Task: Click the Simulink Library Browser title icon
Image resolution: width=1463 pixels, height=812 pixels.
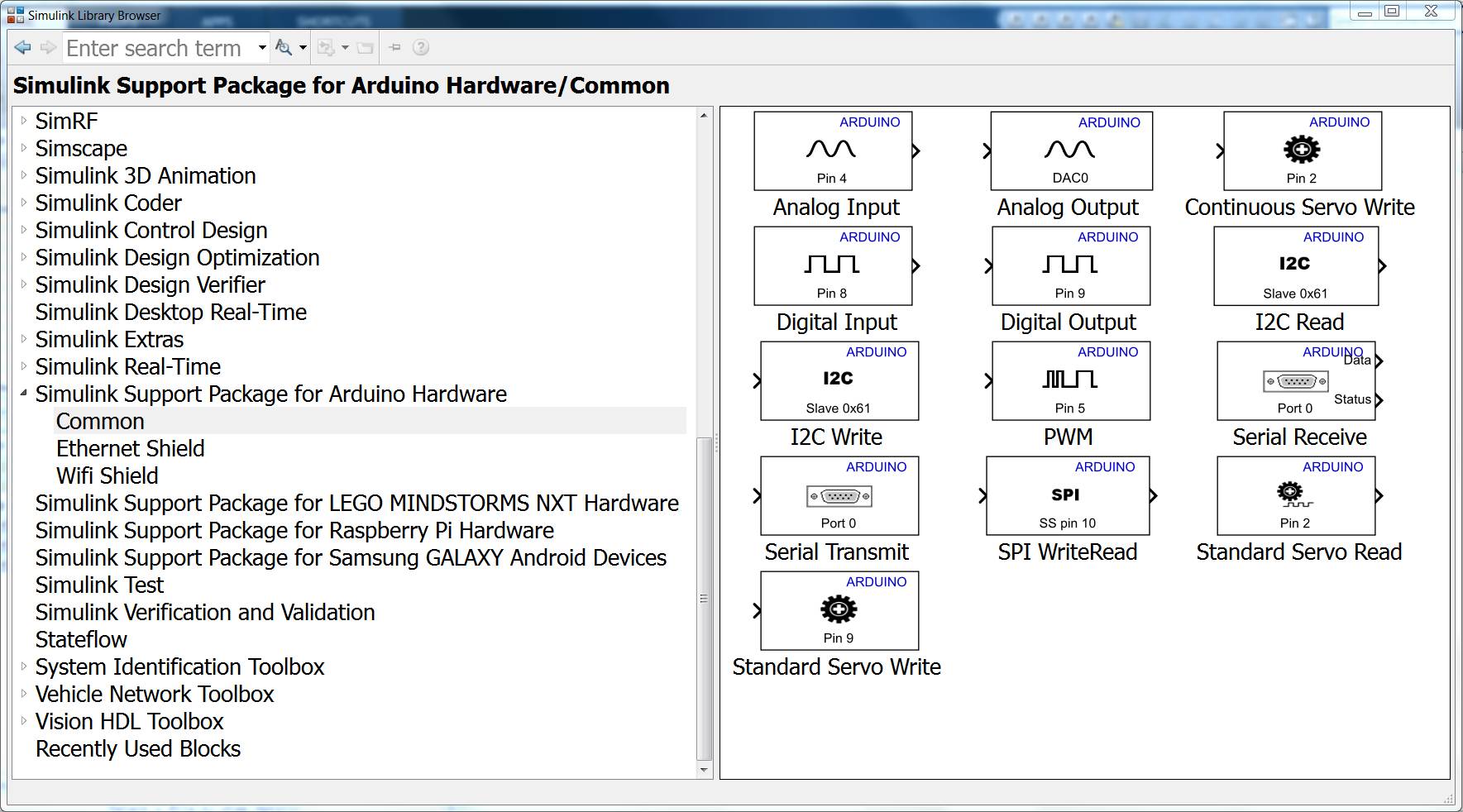Action: [15, 15]
